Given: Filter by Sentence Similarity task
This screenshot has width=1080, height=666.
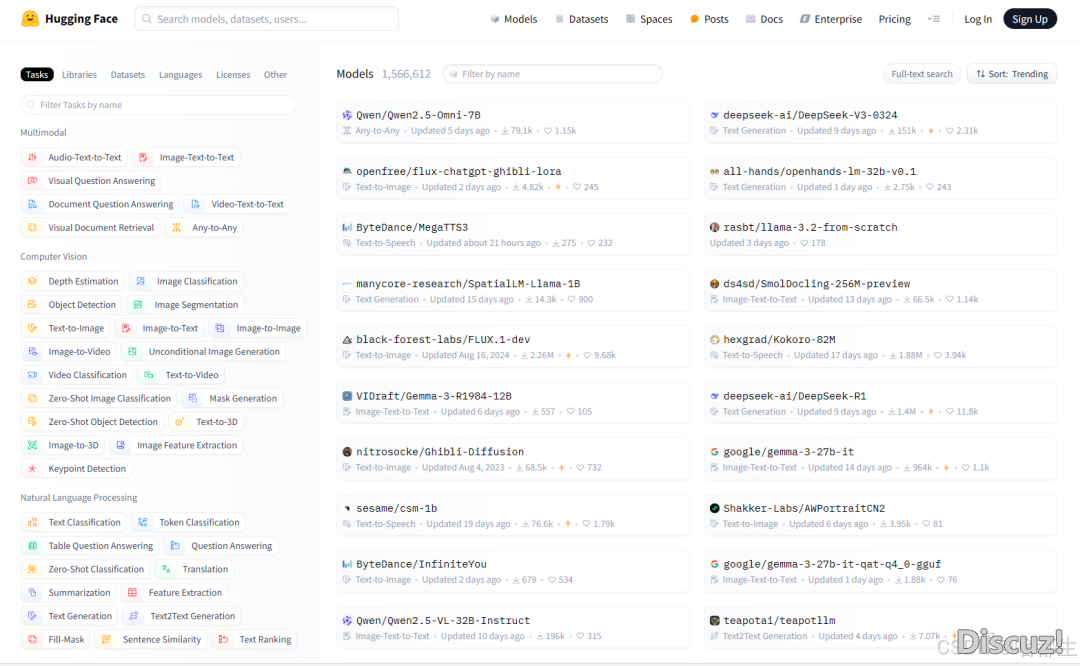Looking at the screenshot, I should 151,639.
